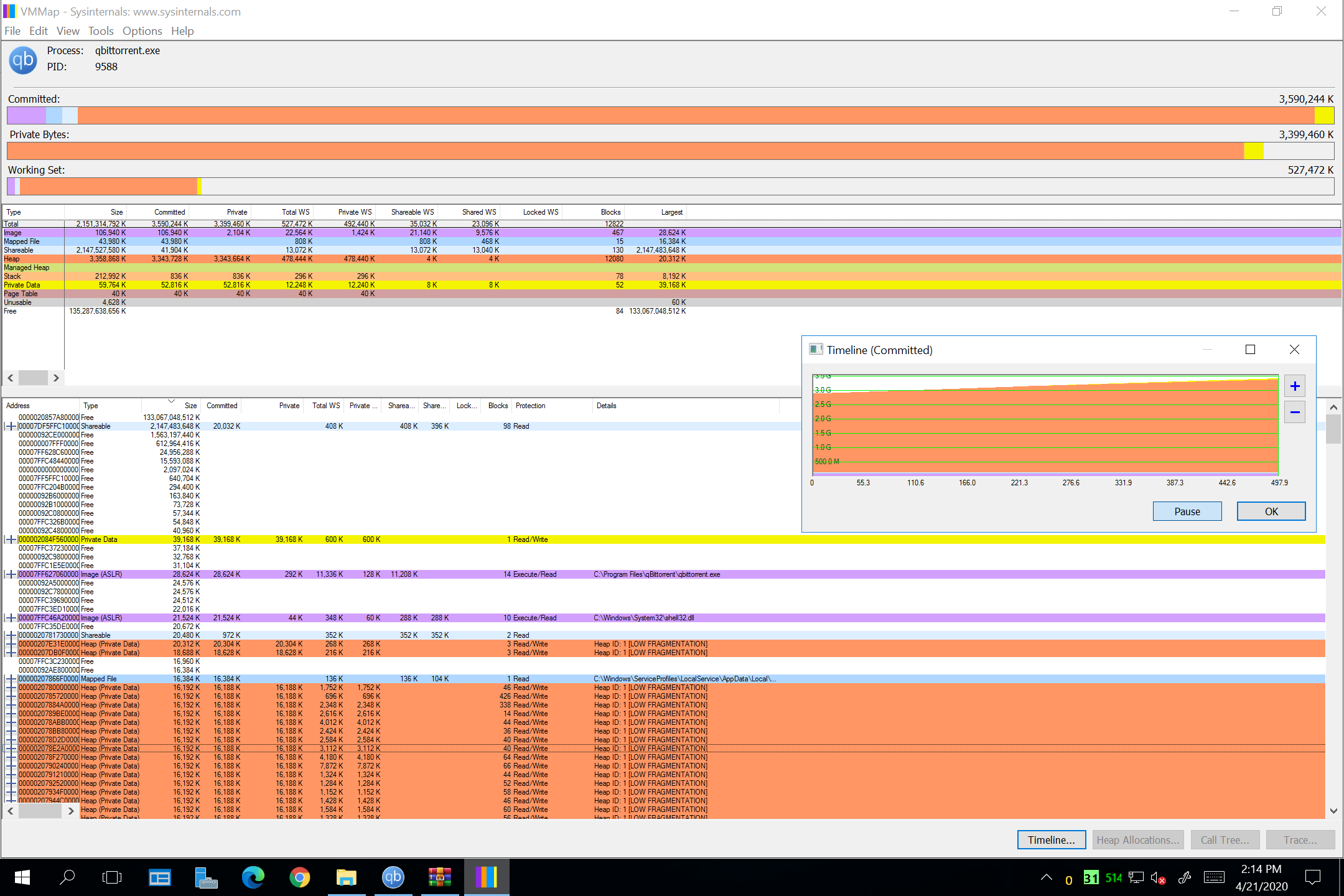
Task: Select the Unusable summary row
Action: coord(672,302)
